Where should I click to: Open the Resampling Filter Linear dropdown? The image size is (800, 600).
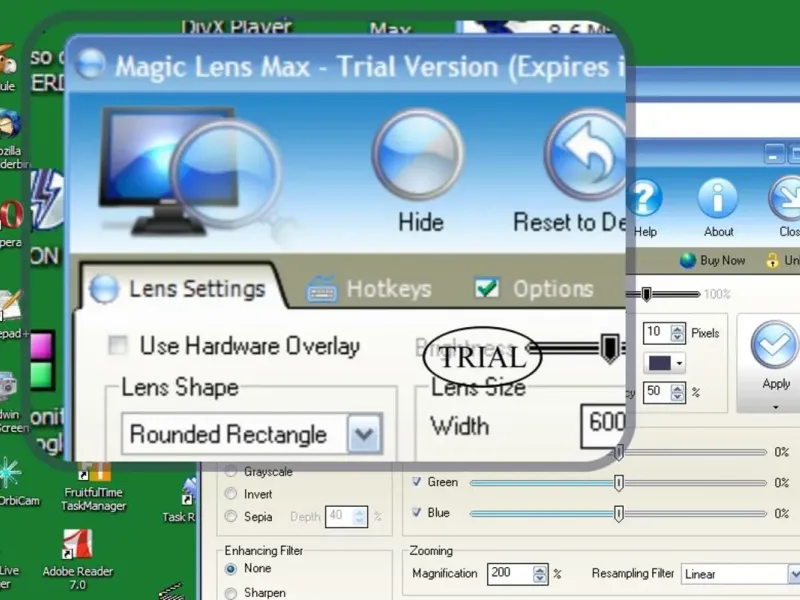point(794,574)
